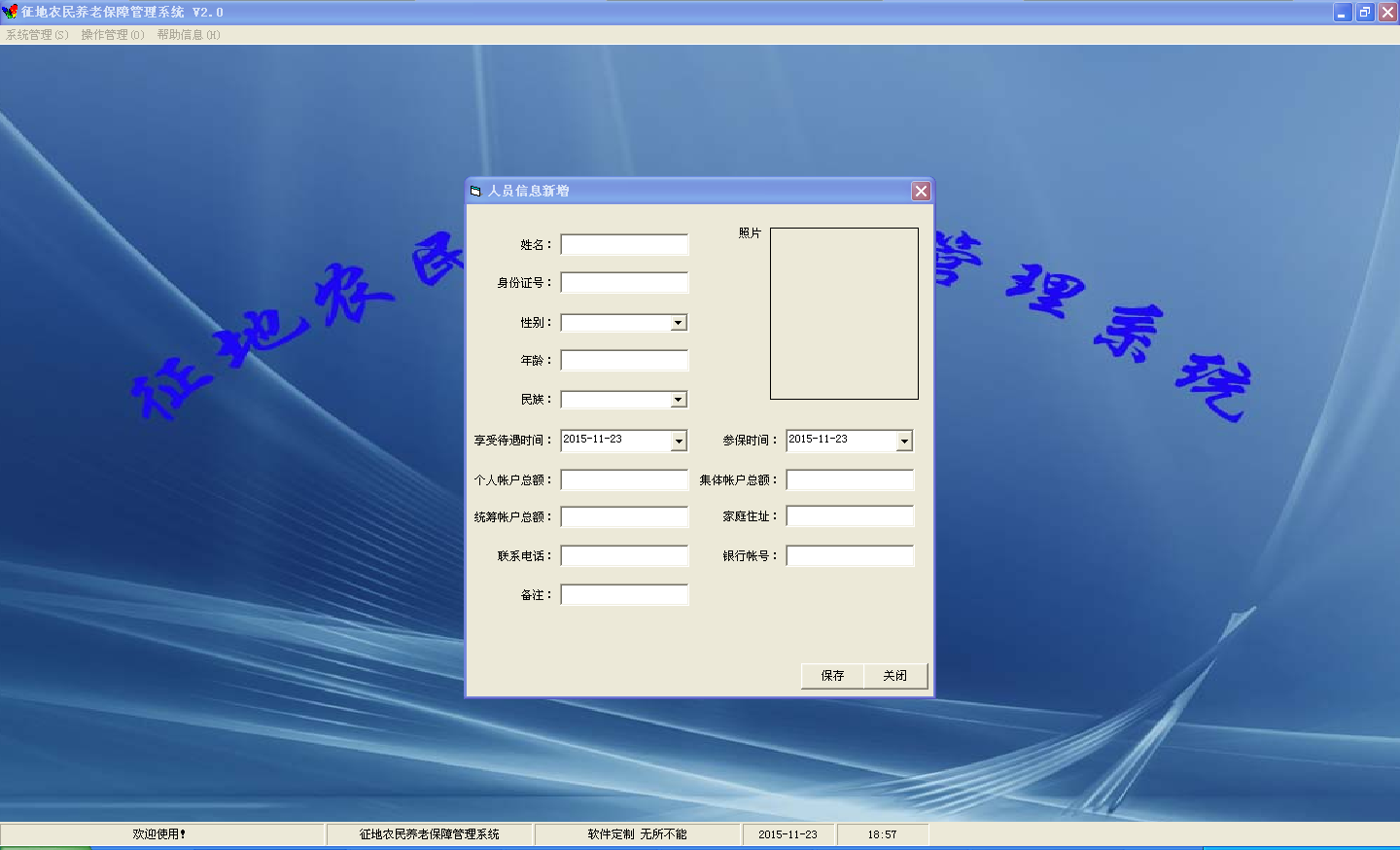Open the 帮助信息 menu
1400x850 pixels.
point(189,35)
